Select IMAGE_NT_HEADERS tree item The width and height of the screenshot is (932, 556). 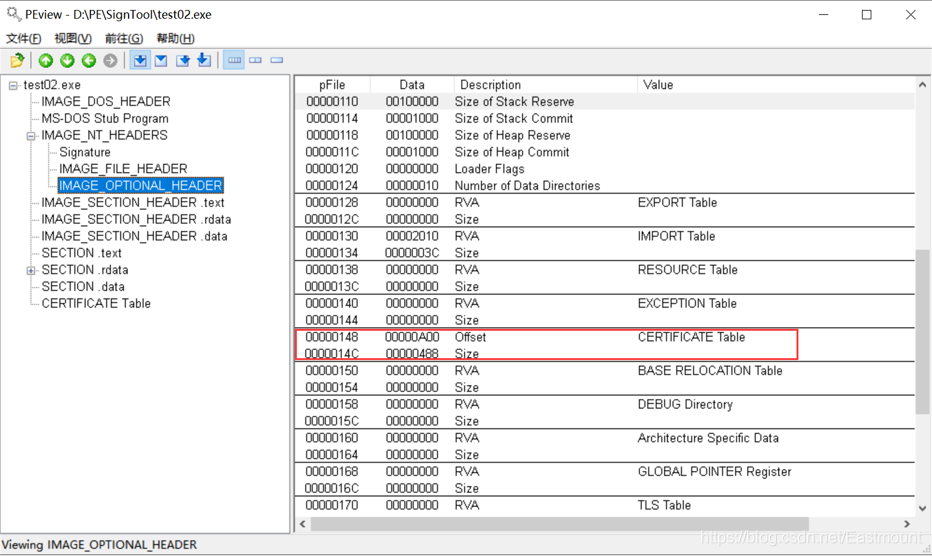tap(105, 135)
